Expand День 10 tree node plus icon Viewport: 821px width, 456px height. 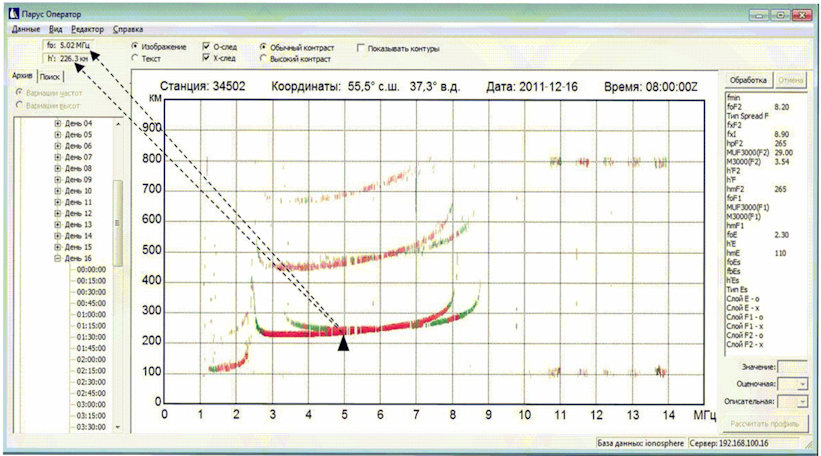pos(58,191)
